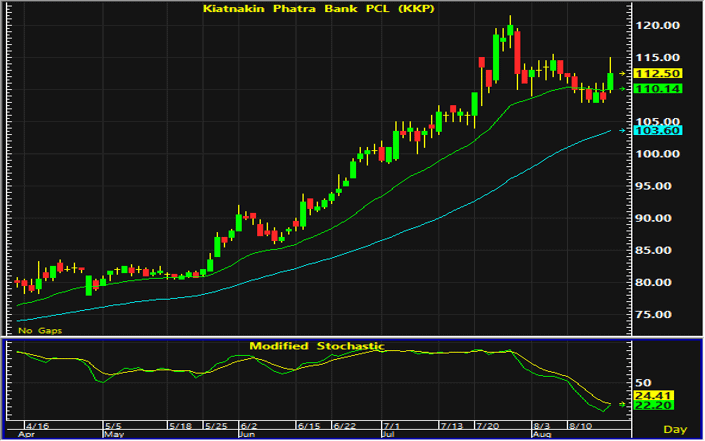Click the No Gaps label
Screen dimensions: 705x441
point(40,330)
